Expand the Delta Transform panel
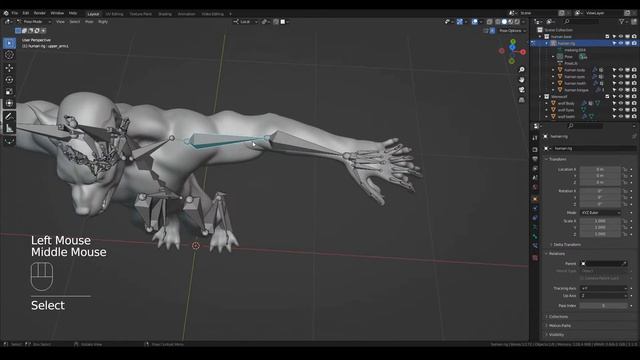 point(567,244)
